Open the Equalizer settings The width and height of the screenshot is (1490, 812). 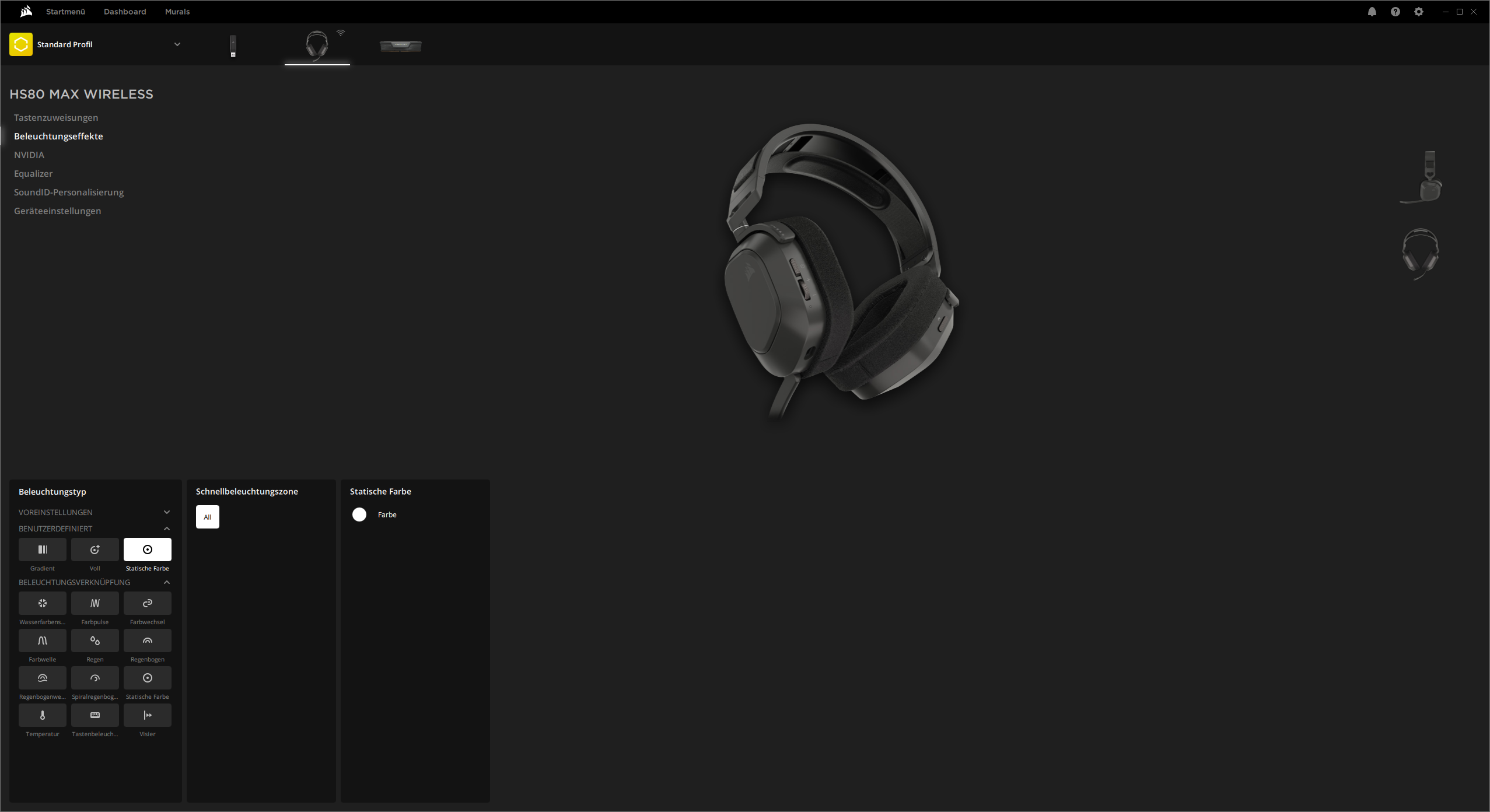point(33,173)
